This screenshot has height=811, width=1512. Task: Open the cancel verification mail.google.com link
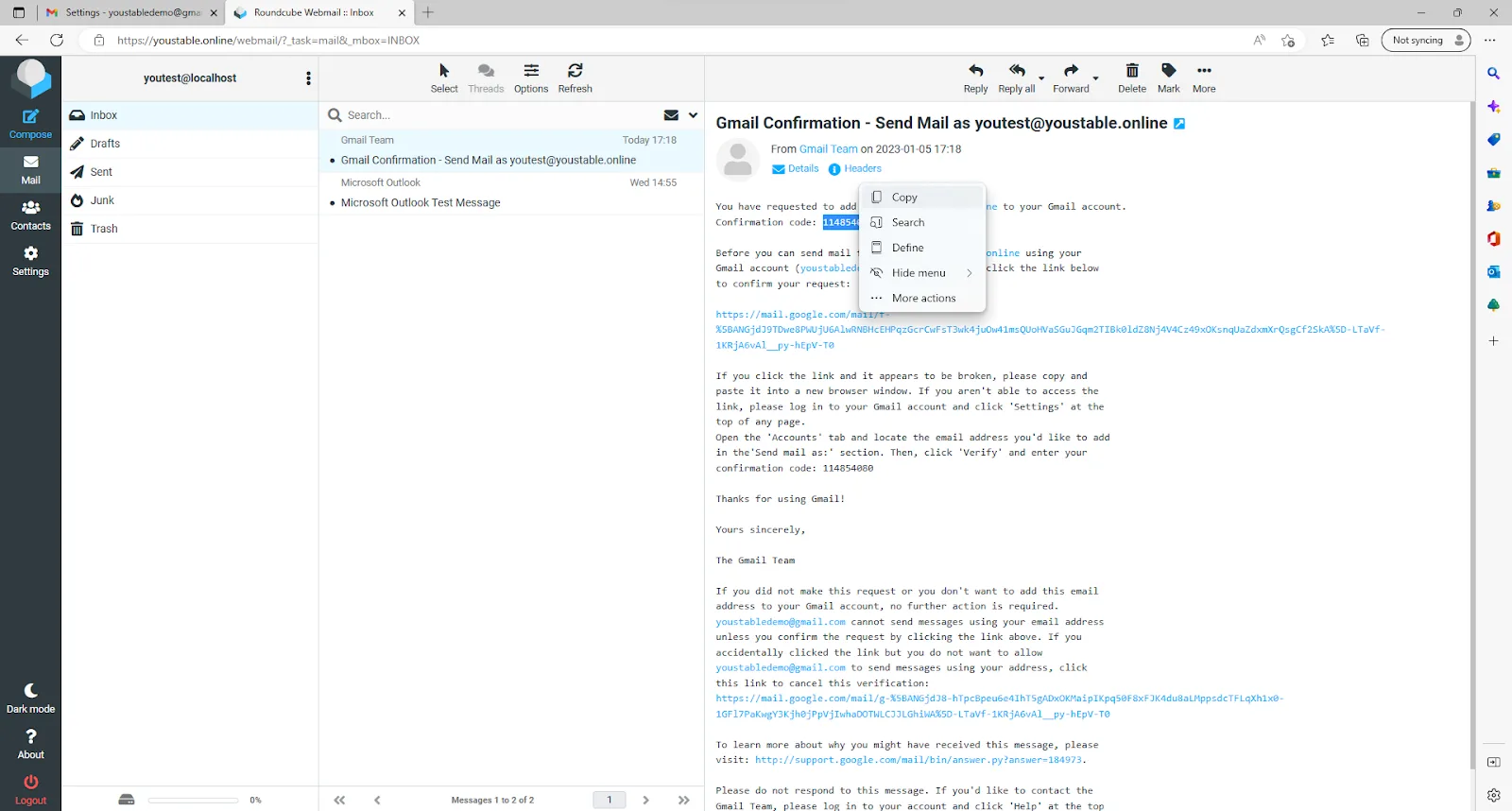999,706
